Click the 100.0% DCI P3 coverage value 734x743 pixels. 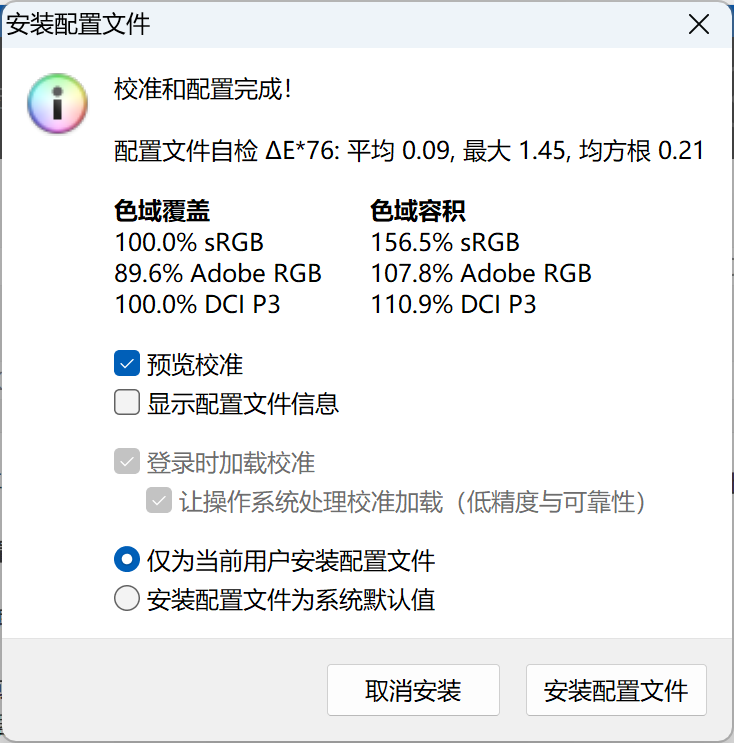[197, 304]
